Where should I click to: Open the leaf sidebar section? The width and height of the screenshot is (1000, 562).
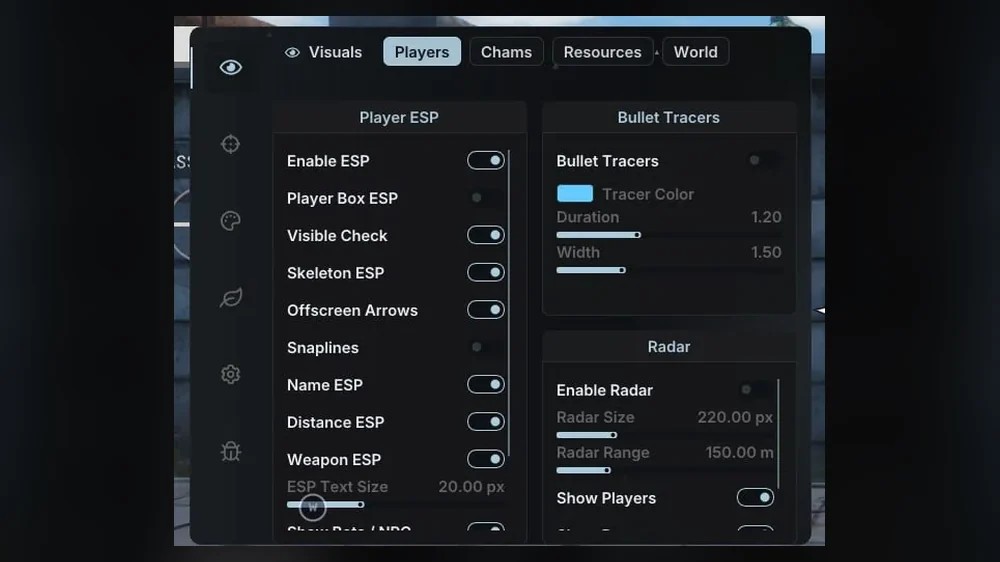click(230, 297)
